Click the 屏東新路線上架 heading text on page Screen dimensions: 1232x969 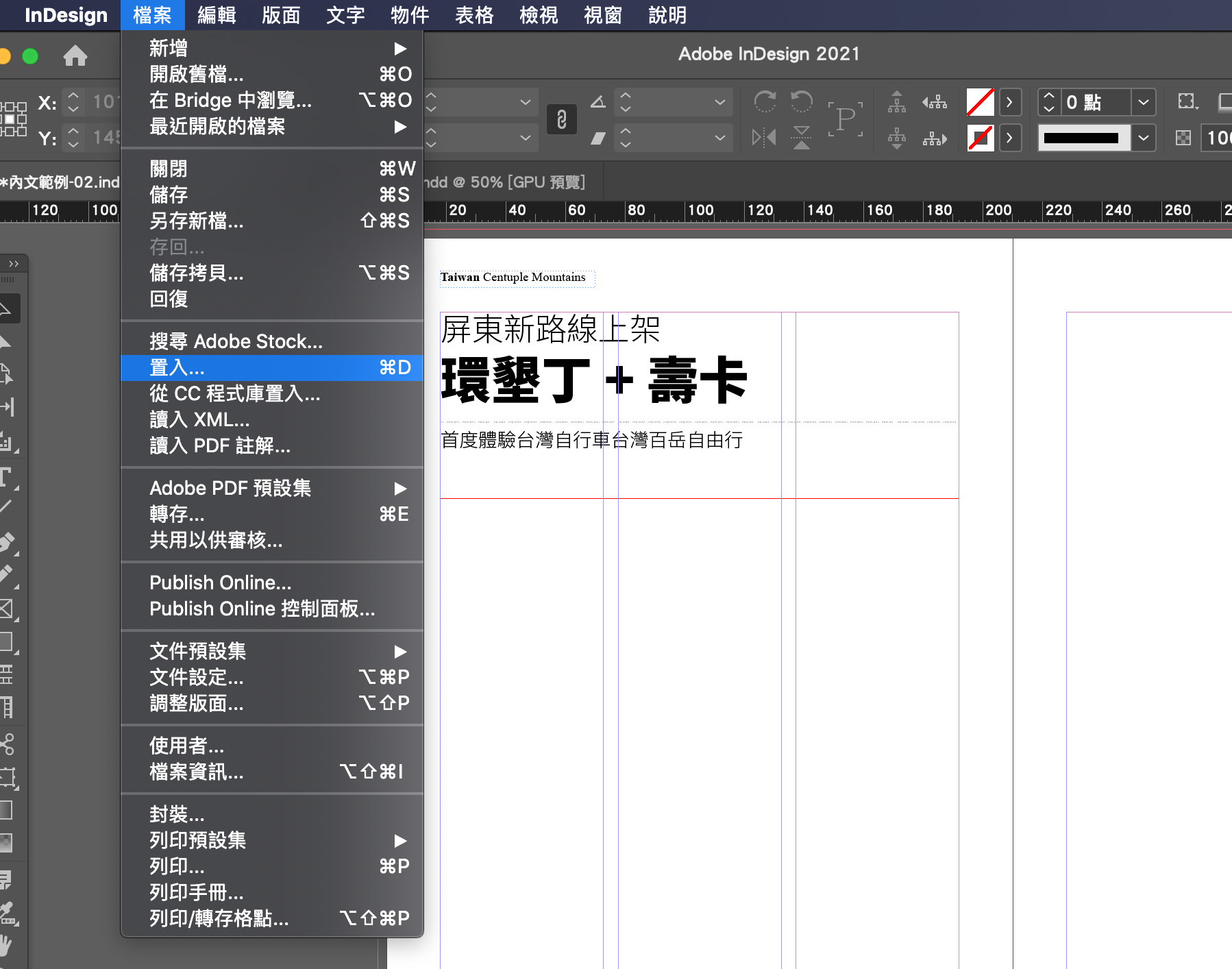(550, 330)
